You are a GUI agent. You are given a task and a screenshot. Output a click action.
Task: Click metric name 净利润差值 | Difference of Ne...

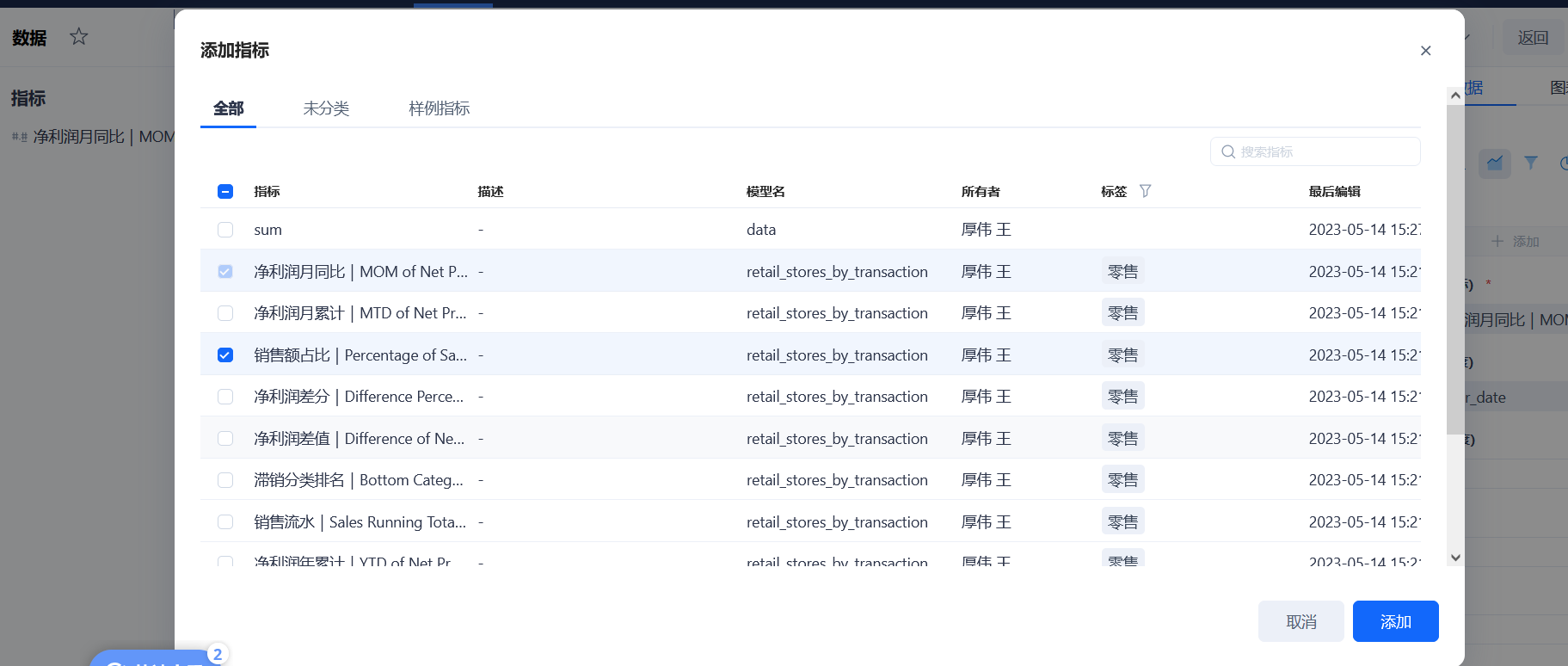coord(360,439)
